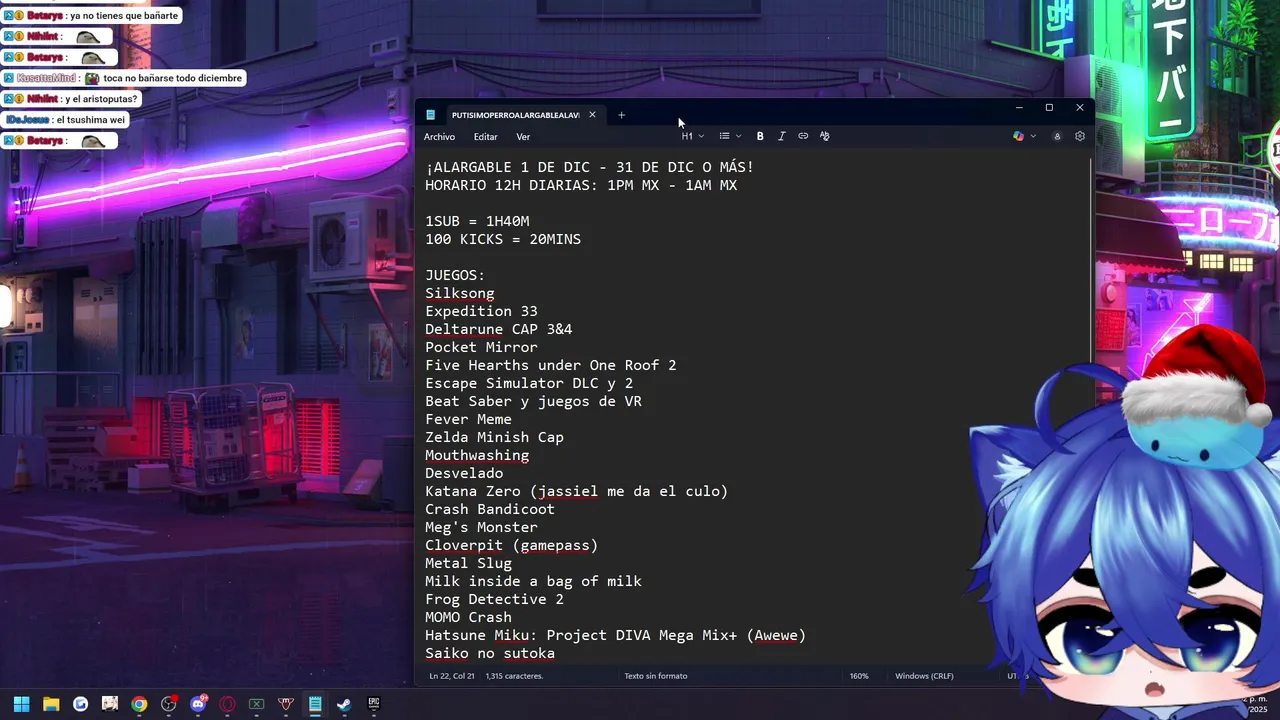Click the 'Deltarune CAP 3&4' line
Viewport: 1280px width, 720px height.
pyautogui.click(x=499, y=329)
